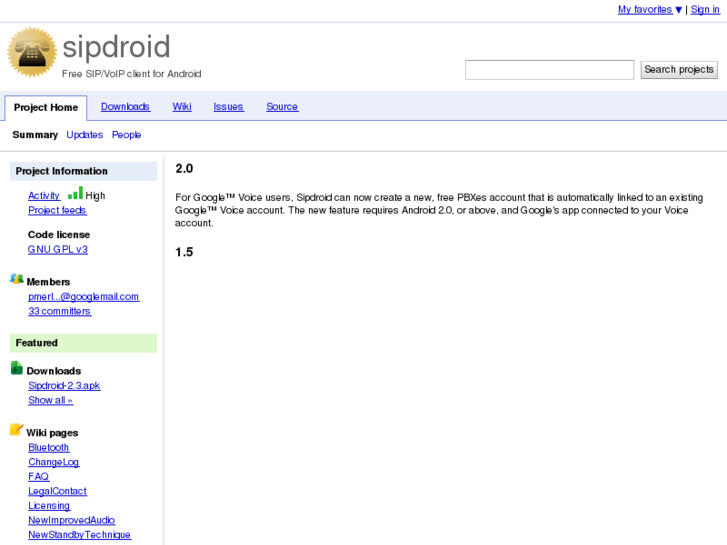Click the Members people icon

[17, 279]
